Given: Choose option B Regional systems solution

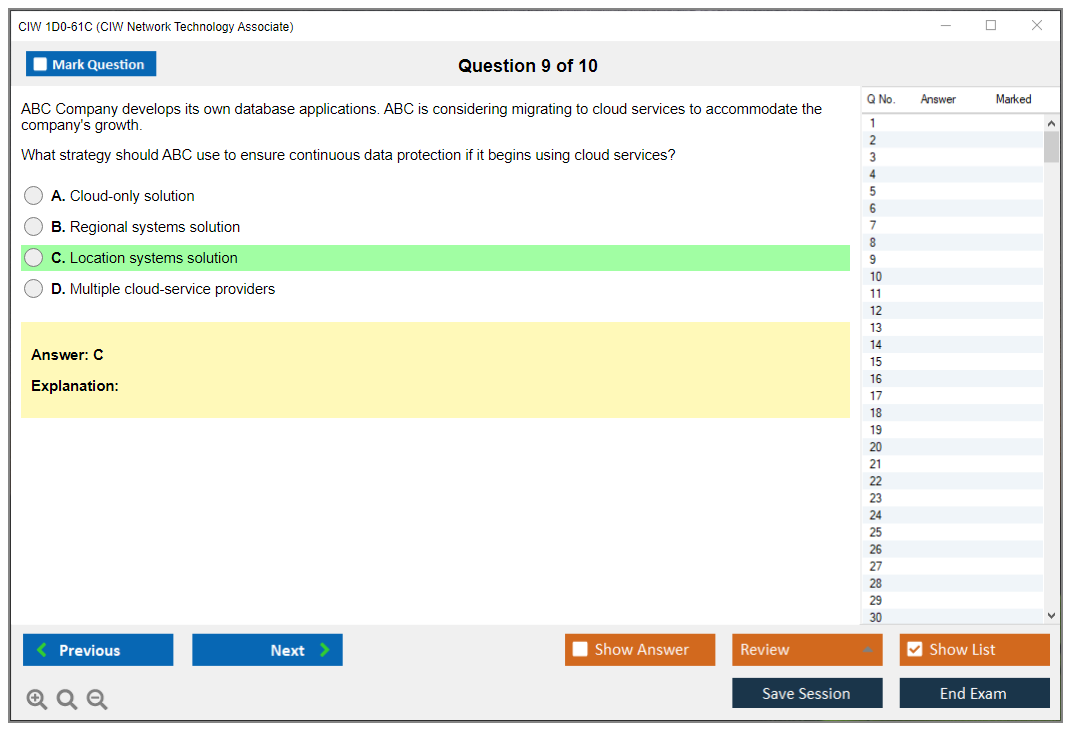Looking at the screenshot, I should 34,227.
